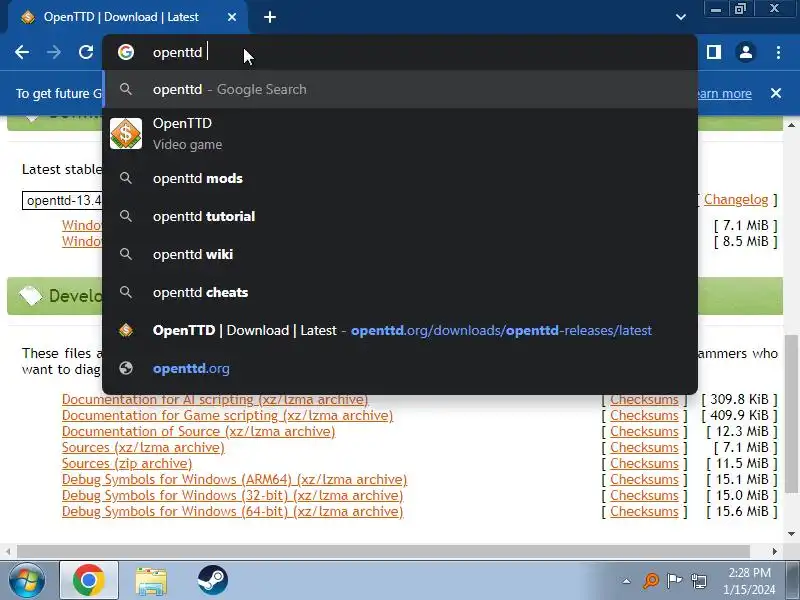
Task: Show hidden system tray icons
Action: 627,581
